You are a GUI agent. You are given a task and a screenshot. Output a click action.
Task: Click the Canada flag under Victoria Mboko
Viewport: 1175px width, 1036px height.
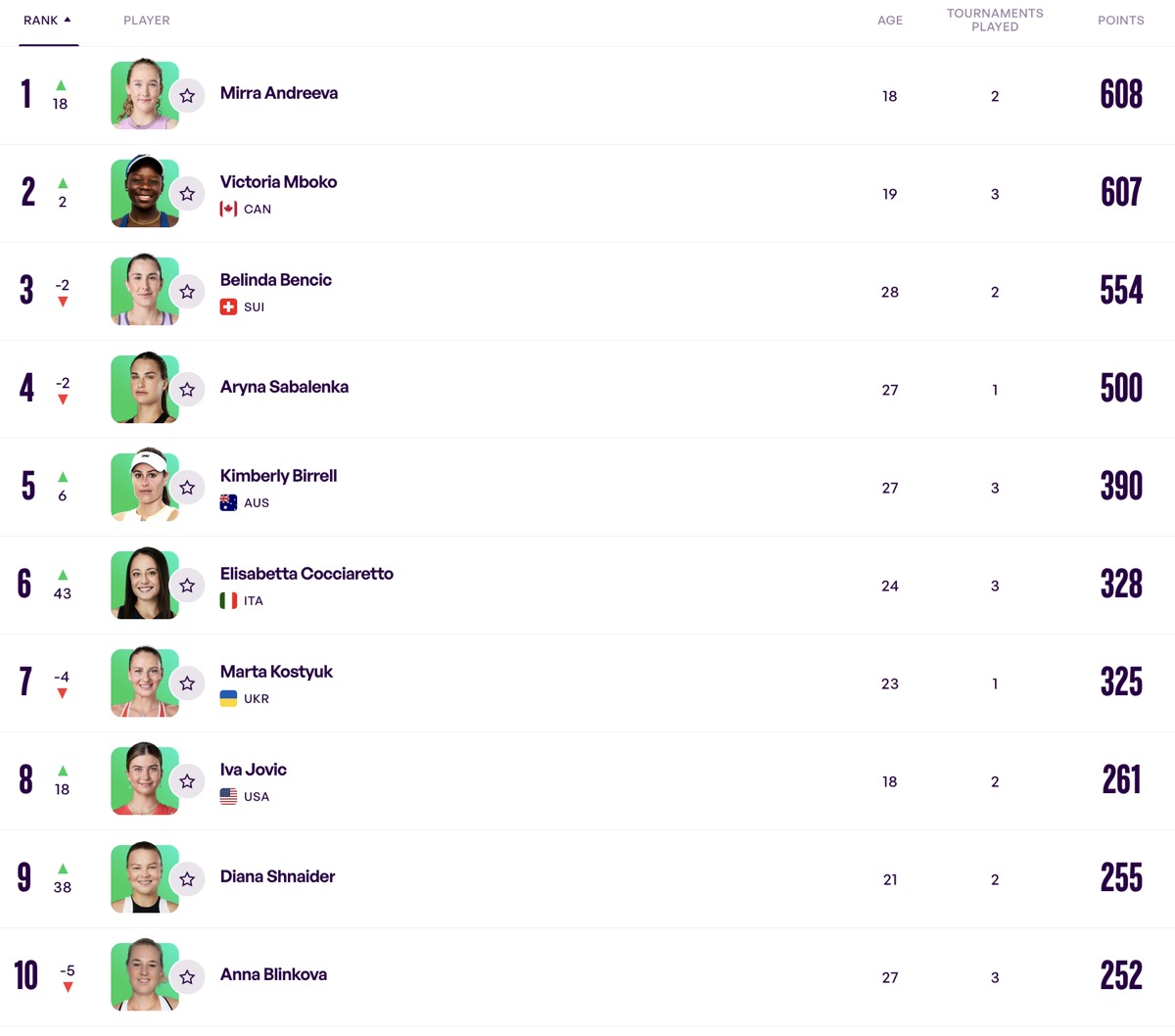click(x=228, y=209)
